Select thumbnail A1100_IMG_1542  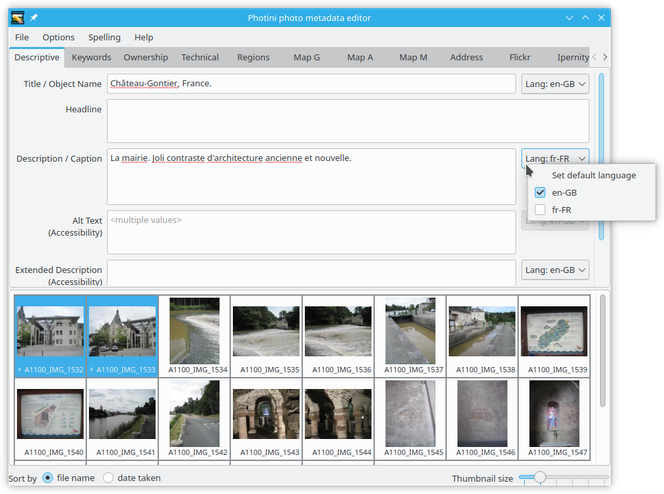194,419
